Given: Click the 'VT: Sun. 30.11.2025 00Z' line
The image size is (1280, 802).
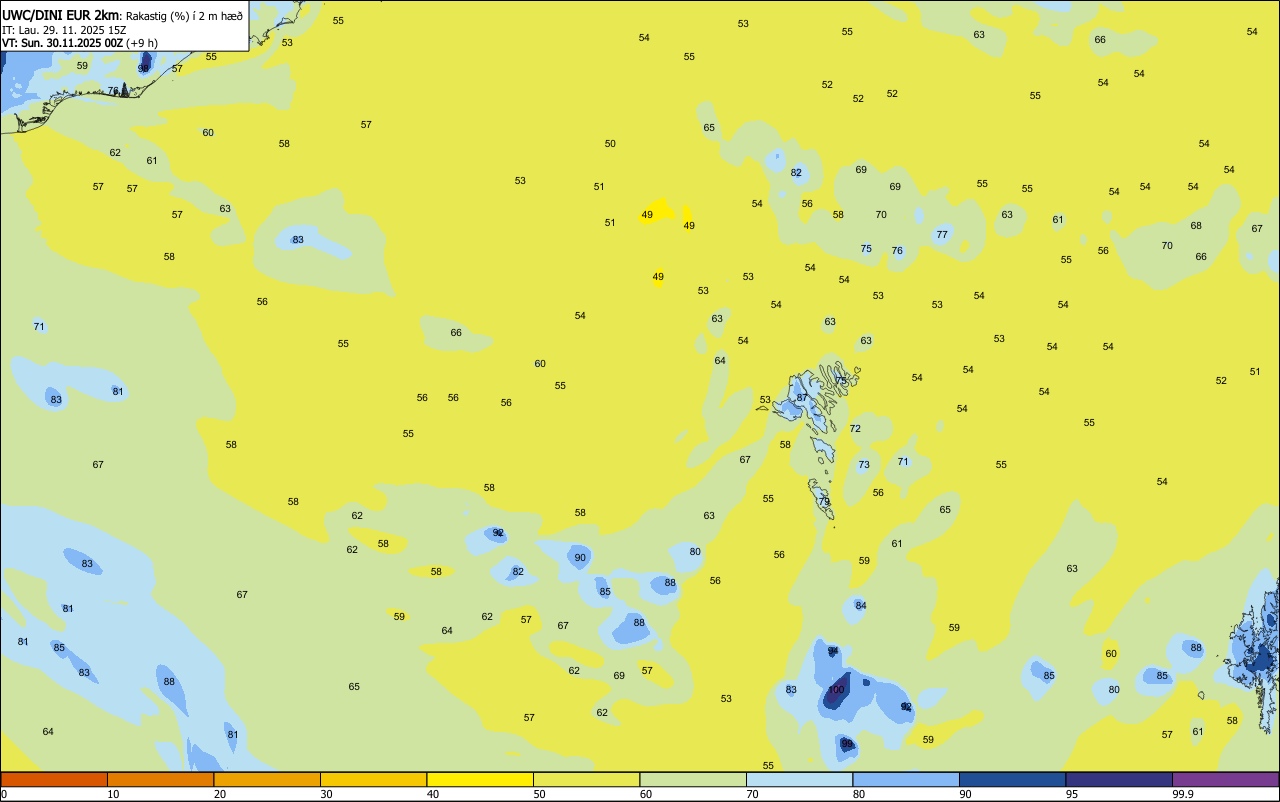Looking at the screenshot, I should pyautogui.click(x=62, y=43).
